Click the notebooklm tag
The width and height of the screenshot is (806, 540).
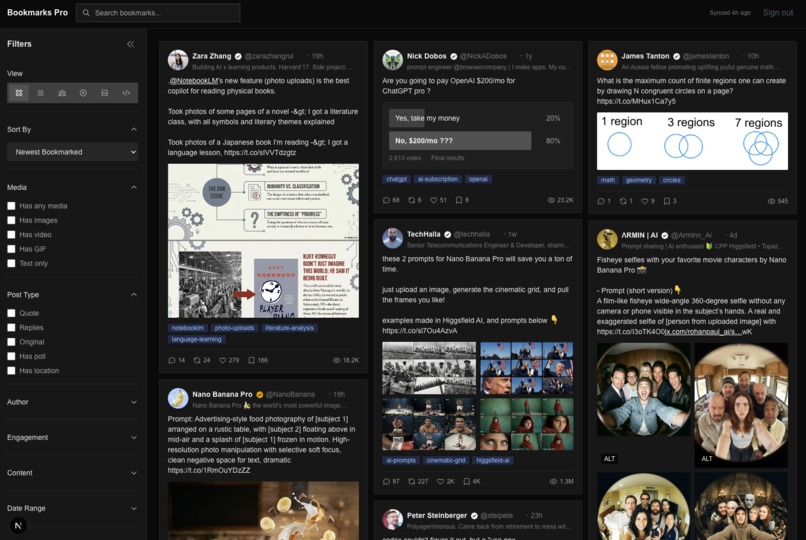tap(188, 328)
